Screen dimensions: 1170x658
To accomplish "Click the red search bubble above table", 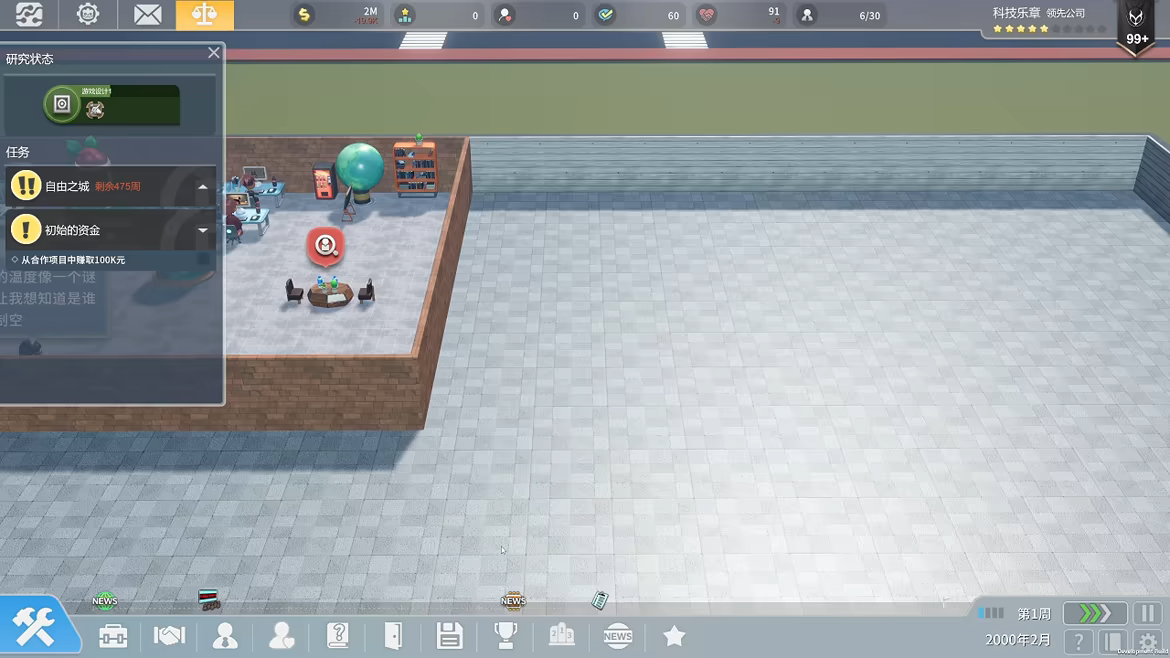I will 325,246.
